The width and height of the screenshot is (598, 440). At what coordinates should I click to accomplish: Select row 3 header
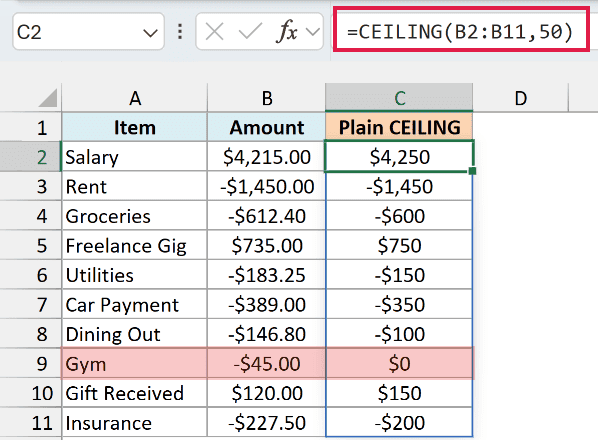(31, 186)
